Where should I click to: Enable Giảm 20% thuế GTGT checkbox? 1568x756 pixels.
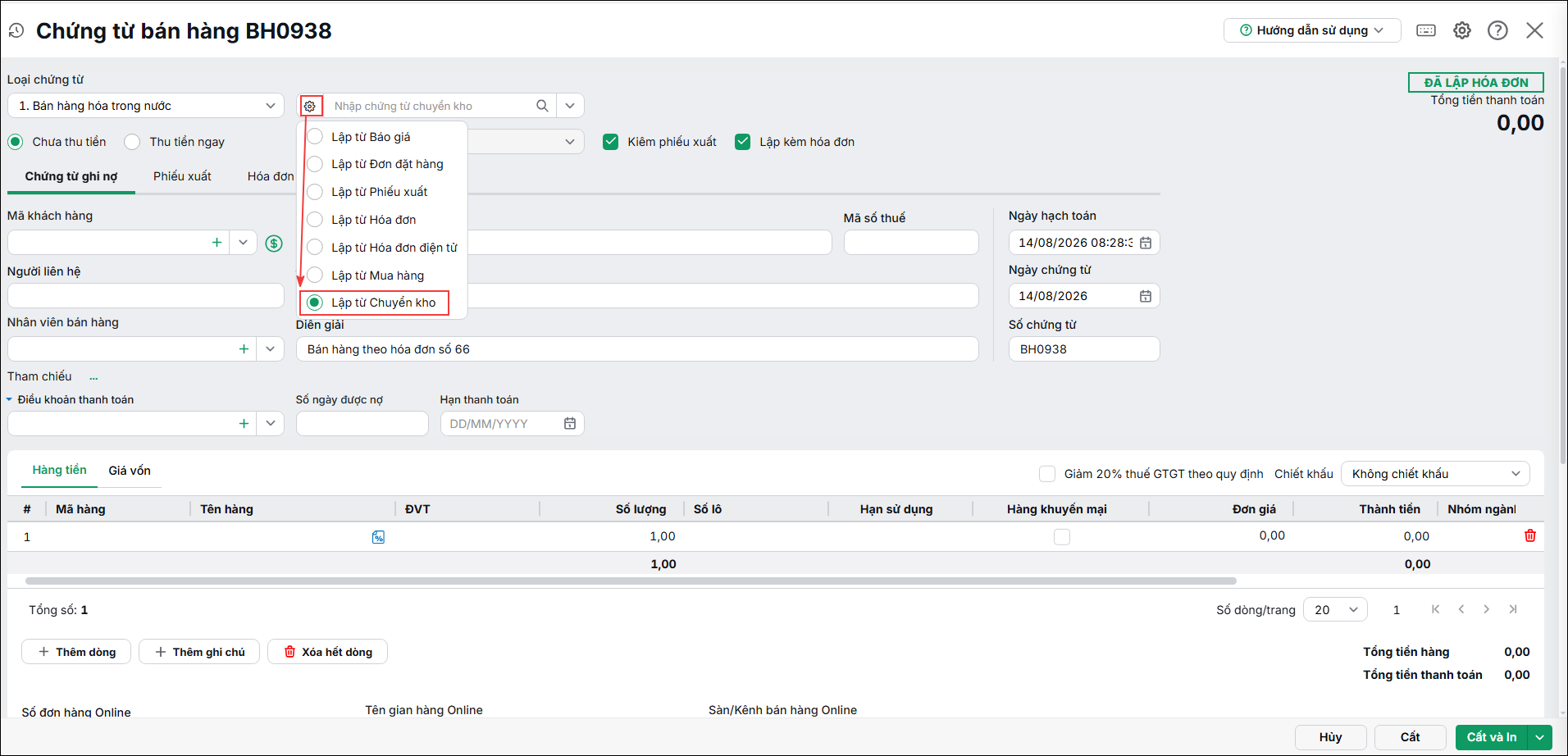pos(1047,474)
